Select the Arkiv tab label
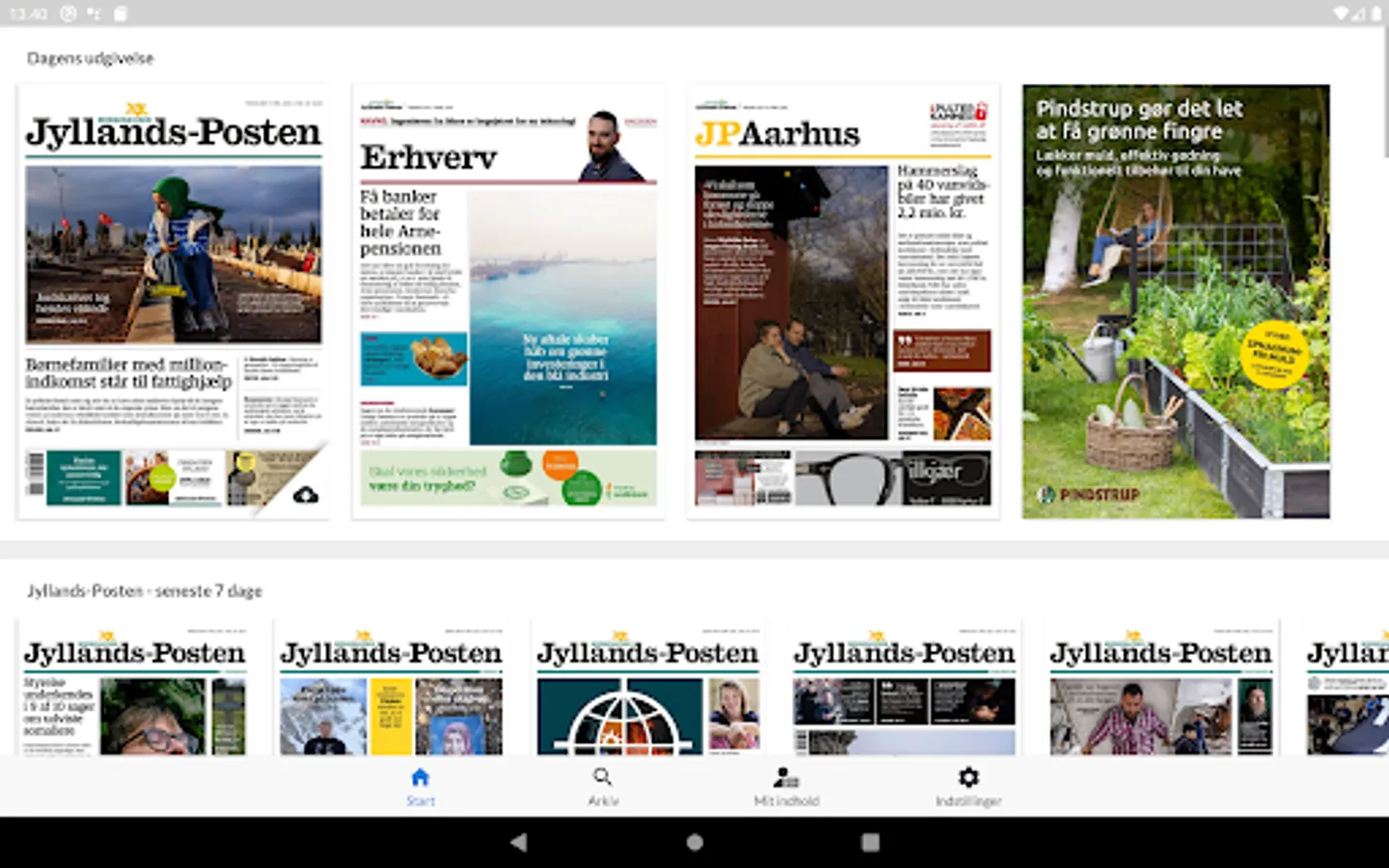 (x=604, y=801)
